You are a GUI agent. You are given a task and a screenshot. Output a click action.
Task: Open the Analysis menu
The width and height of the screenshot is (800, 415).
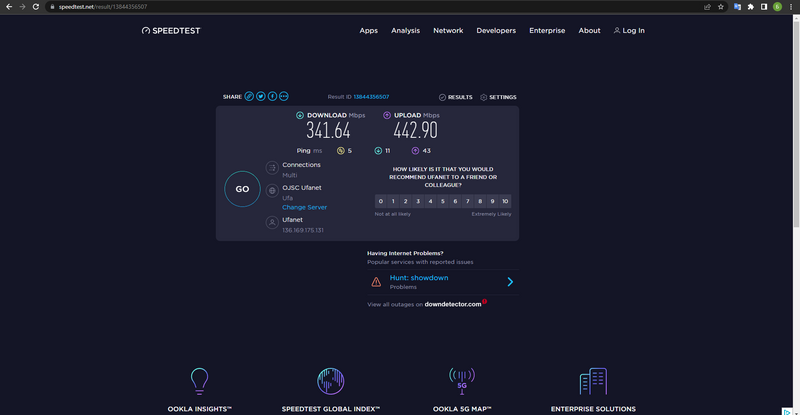coord(406,31)
